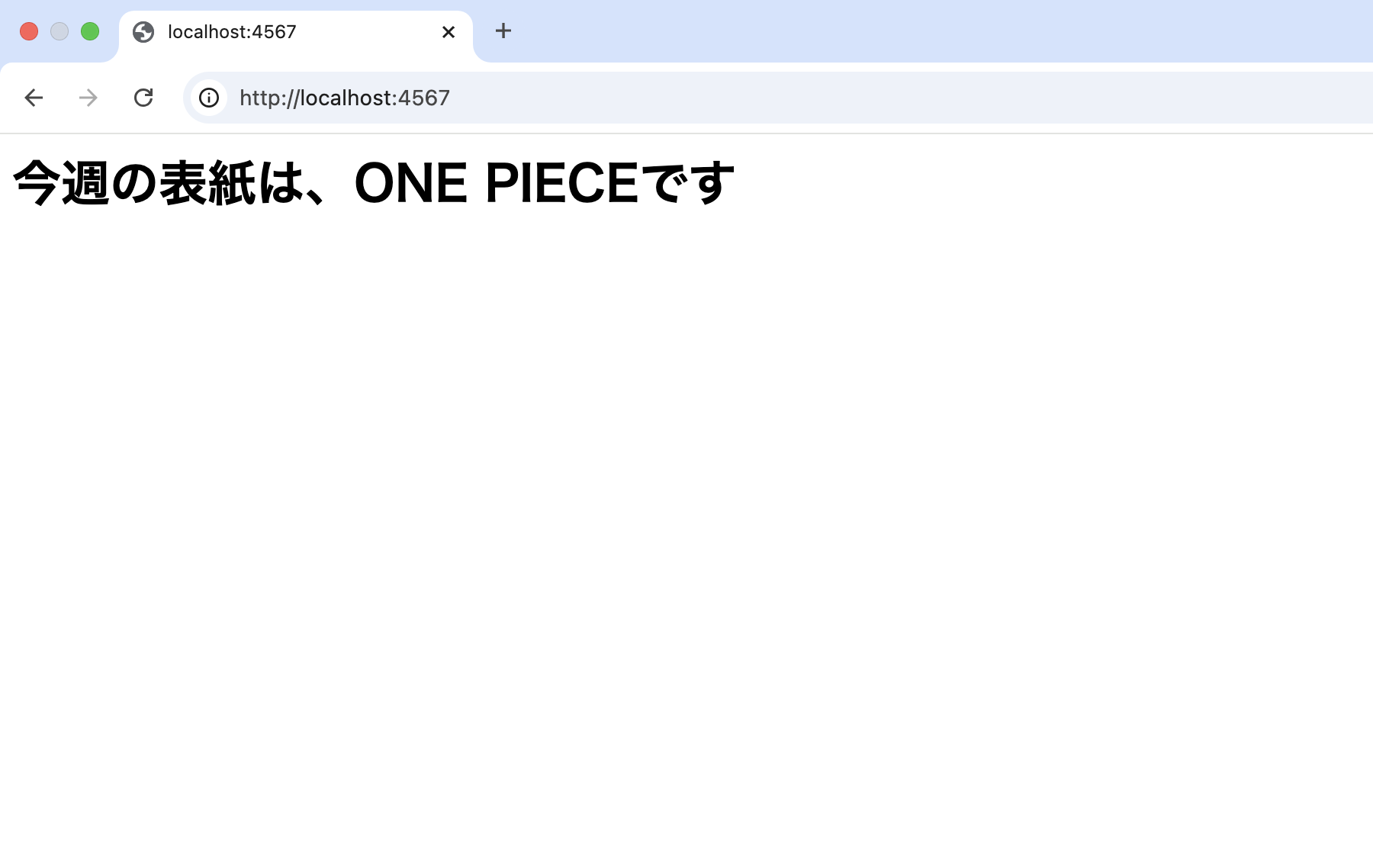Open a new tab with plus button

503,31
